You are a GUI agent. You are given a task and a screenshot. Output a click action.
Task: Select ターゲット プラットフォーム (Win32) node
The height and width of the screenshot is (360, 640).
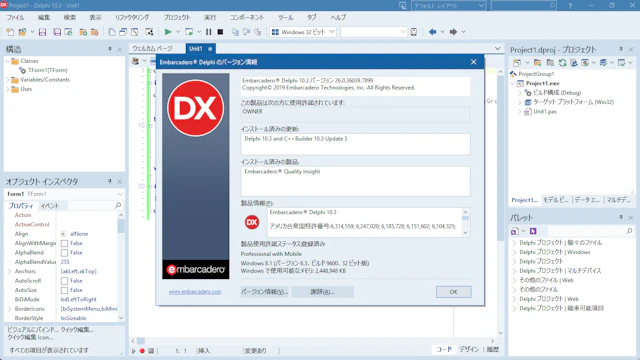pyautogui.click(x=573, y=102)
